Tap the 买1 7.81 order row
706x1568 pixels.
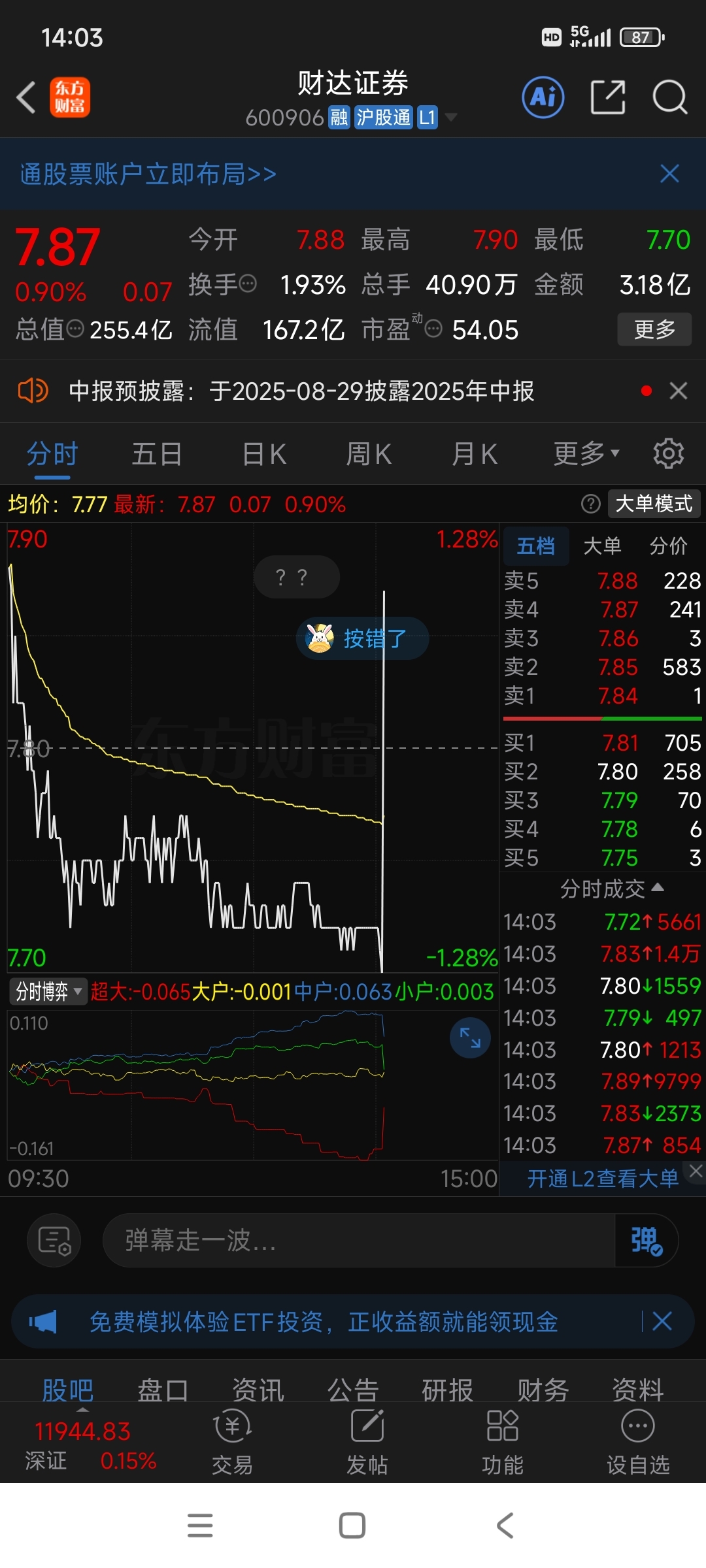pyautogui.click(x=602, y=743)
